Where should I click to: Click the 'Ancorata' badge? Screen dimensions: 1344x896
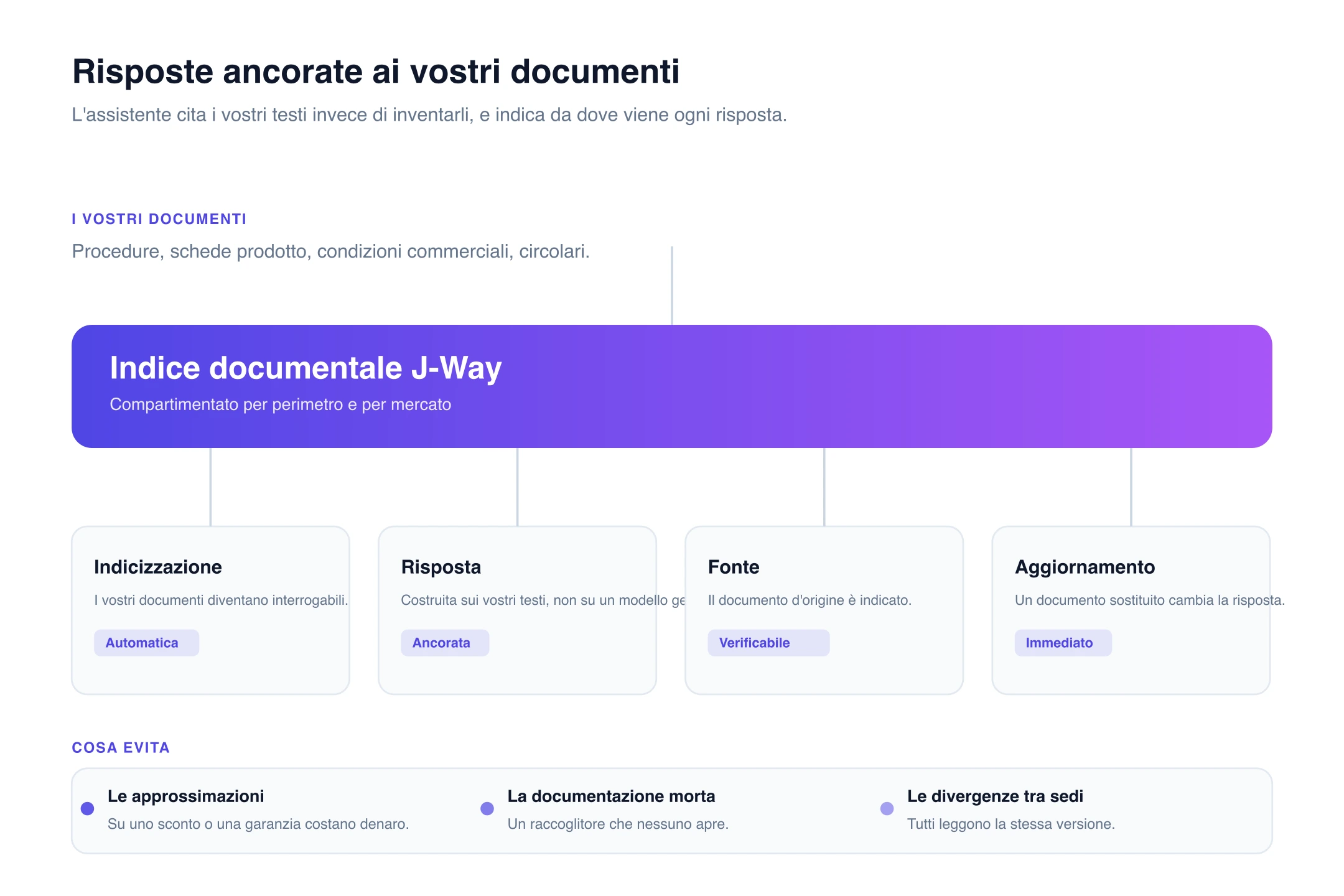point(445,643)
